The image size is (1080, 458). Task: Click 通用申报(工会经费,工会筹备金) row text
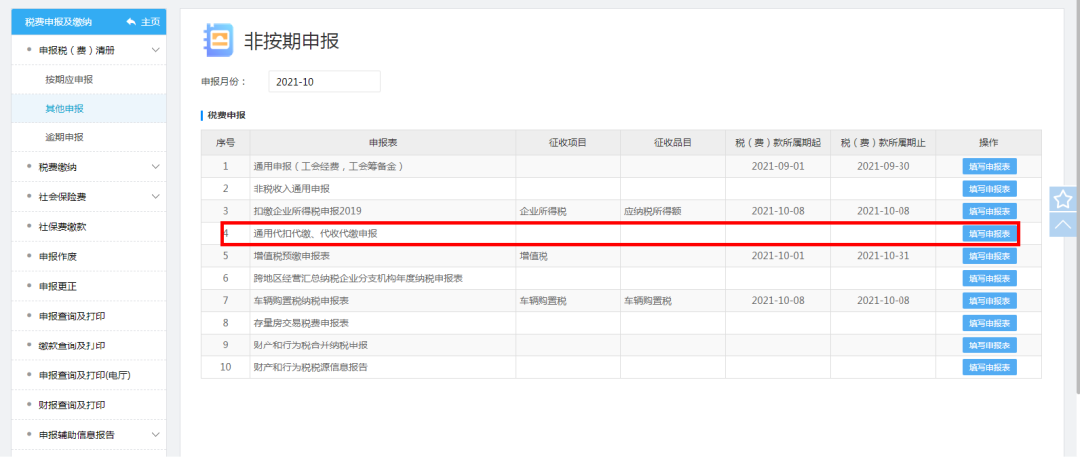pos(327,167)
